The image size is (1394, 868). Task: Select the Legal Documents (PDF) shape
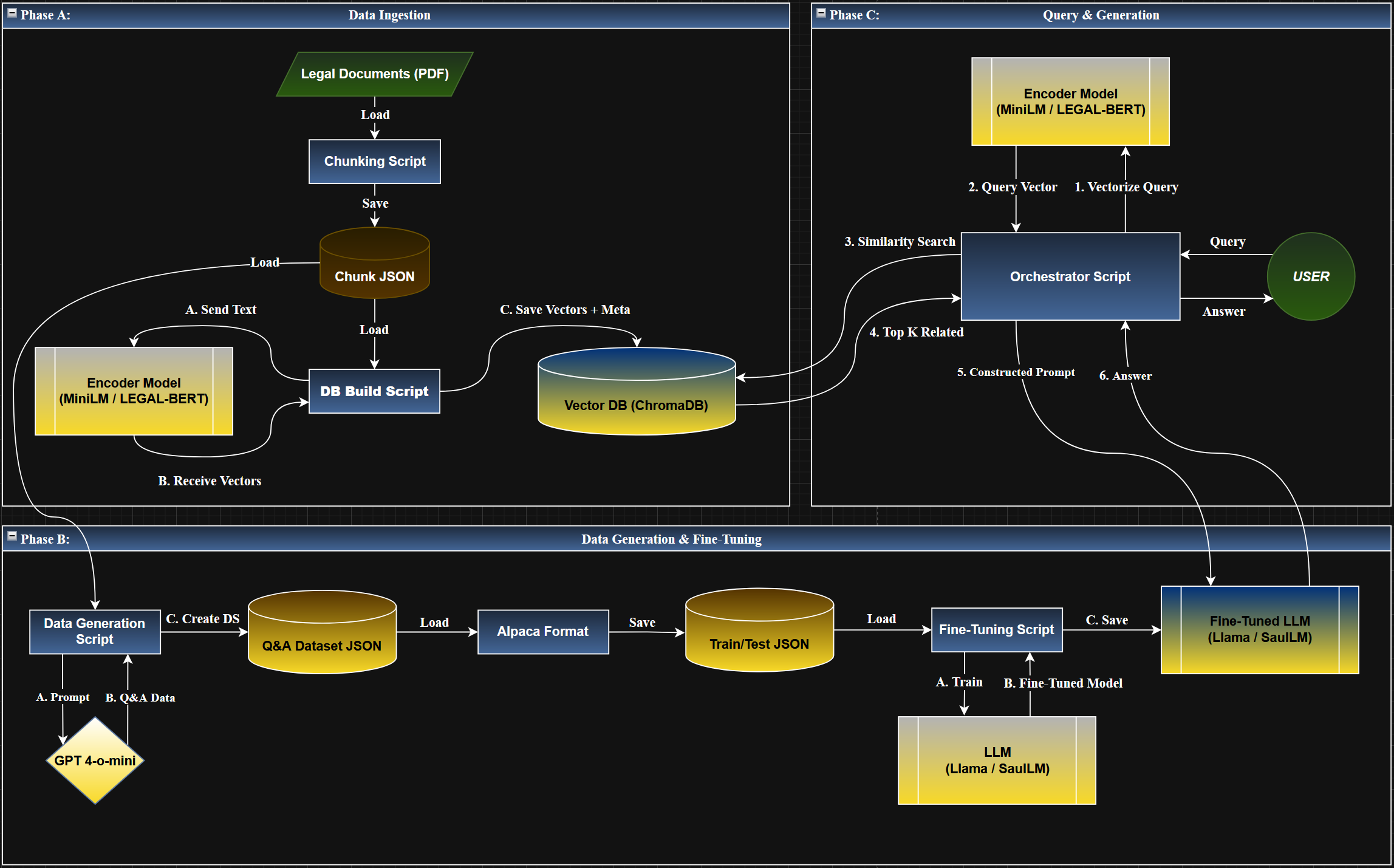click(x=375, y=74)
